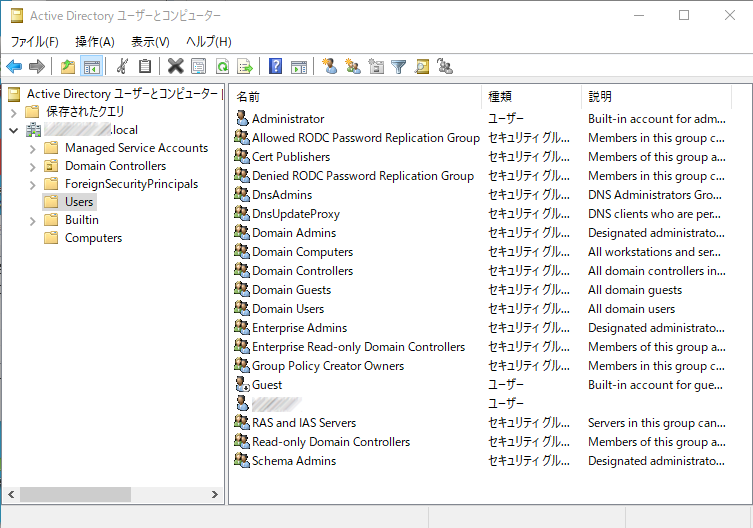Click the Delete X icon
This screenshot has width=753, height=528.
(x=175, y=66)
